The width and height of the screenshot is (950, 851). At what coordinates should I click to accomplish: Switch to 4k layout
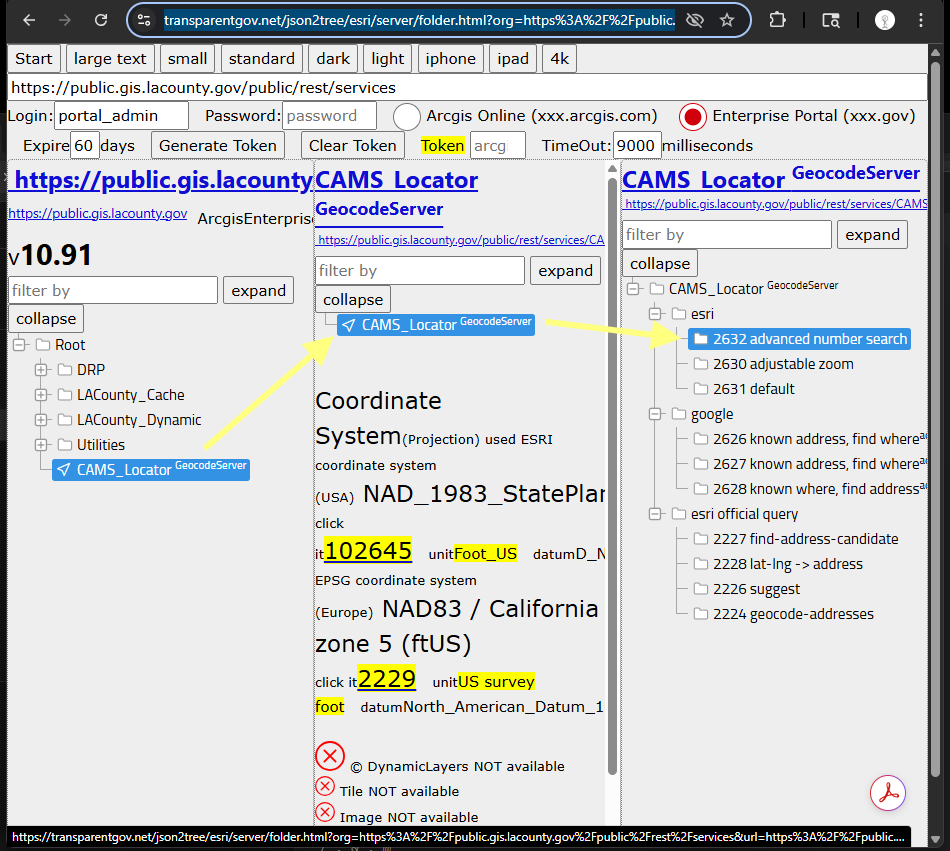(559, 59)
